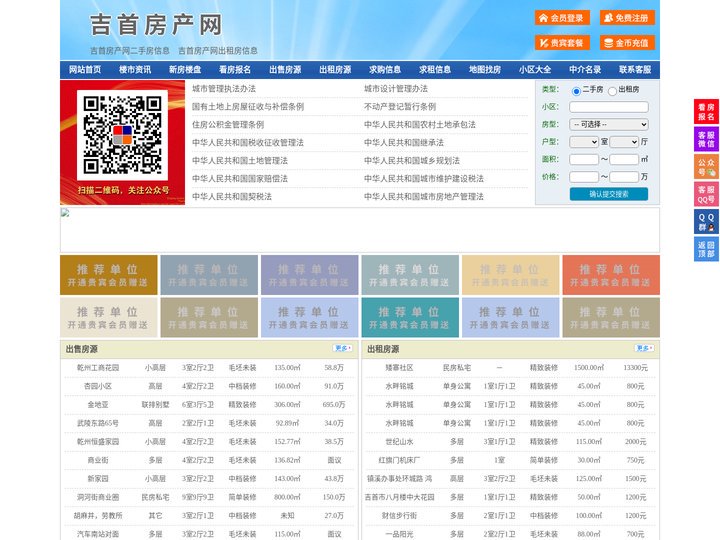Screen dimensions: 720x540
Task: Open the 矮寨社区 rental listing
Action: click(399, 368)
